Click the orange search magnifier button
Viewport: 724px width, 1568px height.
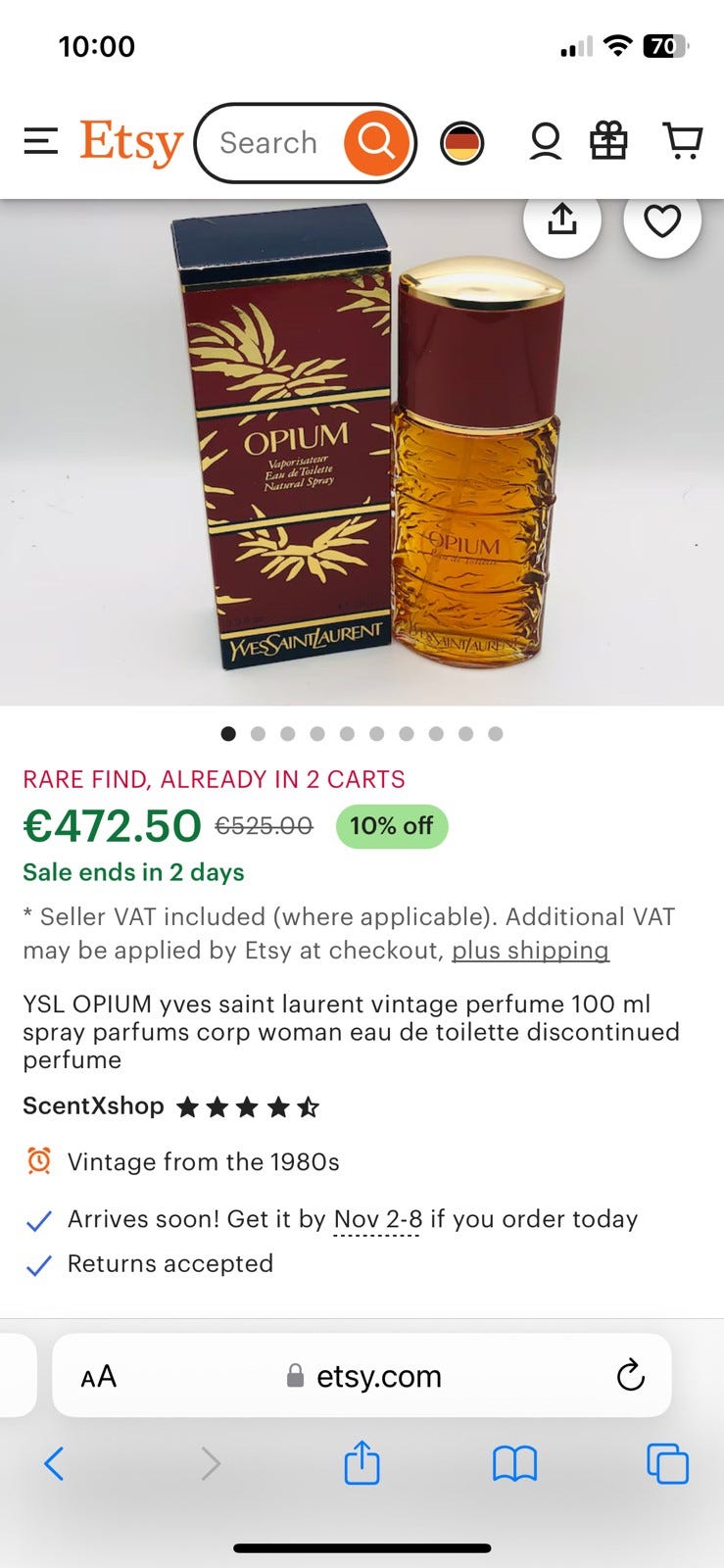point(376,143)
